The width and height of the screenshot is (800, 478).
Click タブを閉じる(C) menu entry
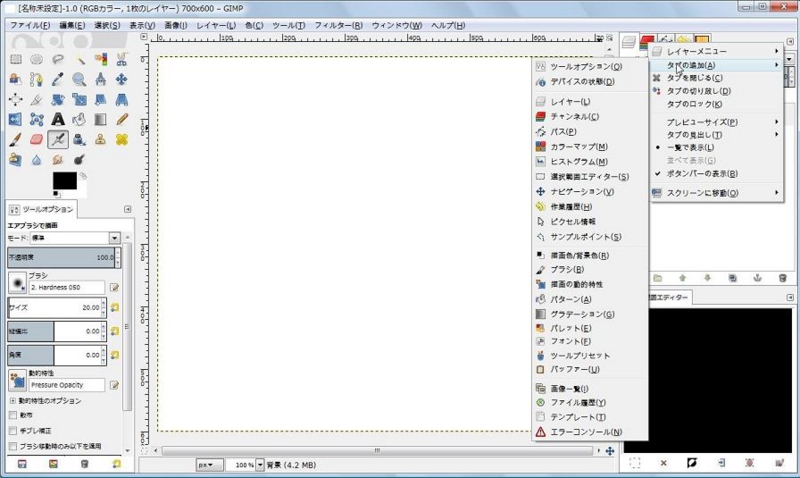716,78
